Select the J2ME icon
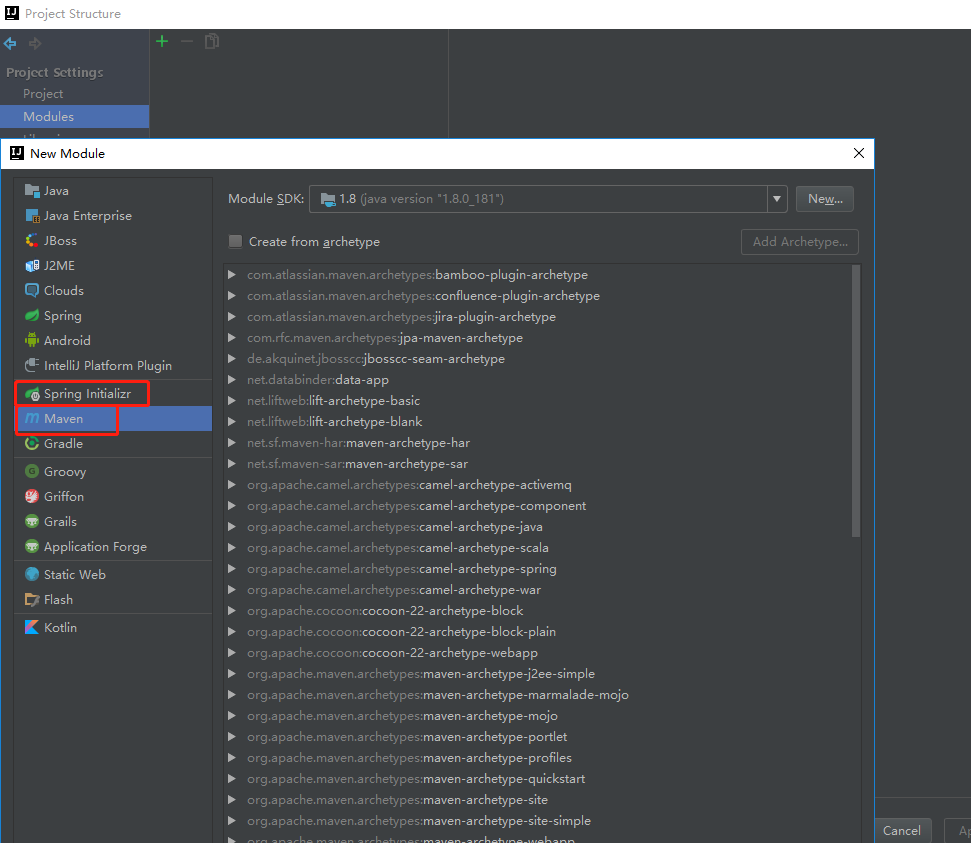 (32, 266)
